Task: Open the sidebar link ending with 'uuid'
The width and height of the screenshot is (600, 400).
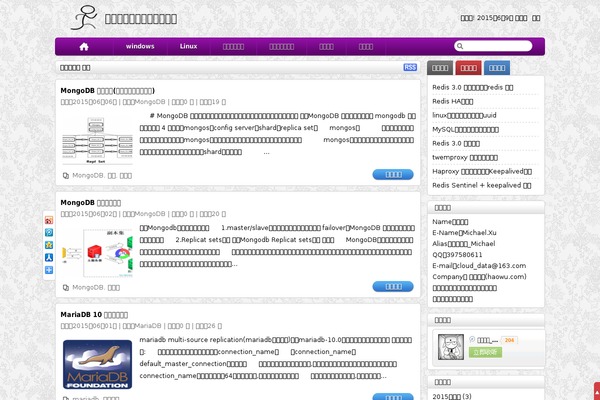Action: point(464,115)
